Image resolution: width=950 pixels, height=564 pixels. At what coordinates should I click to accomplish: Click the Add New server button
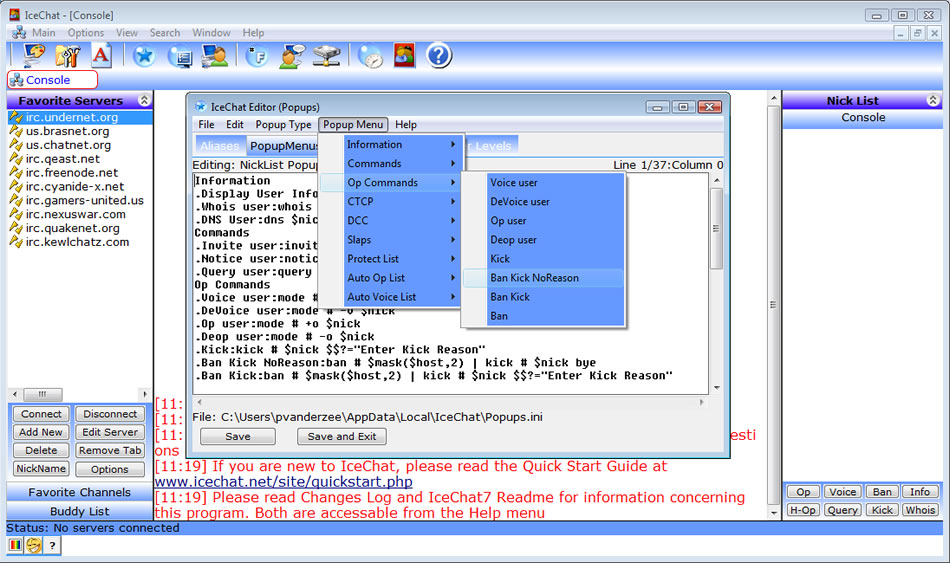tap(41, 432)
